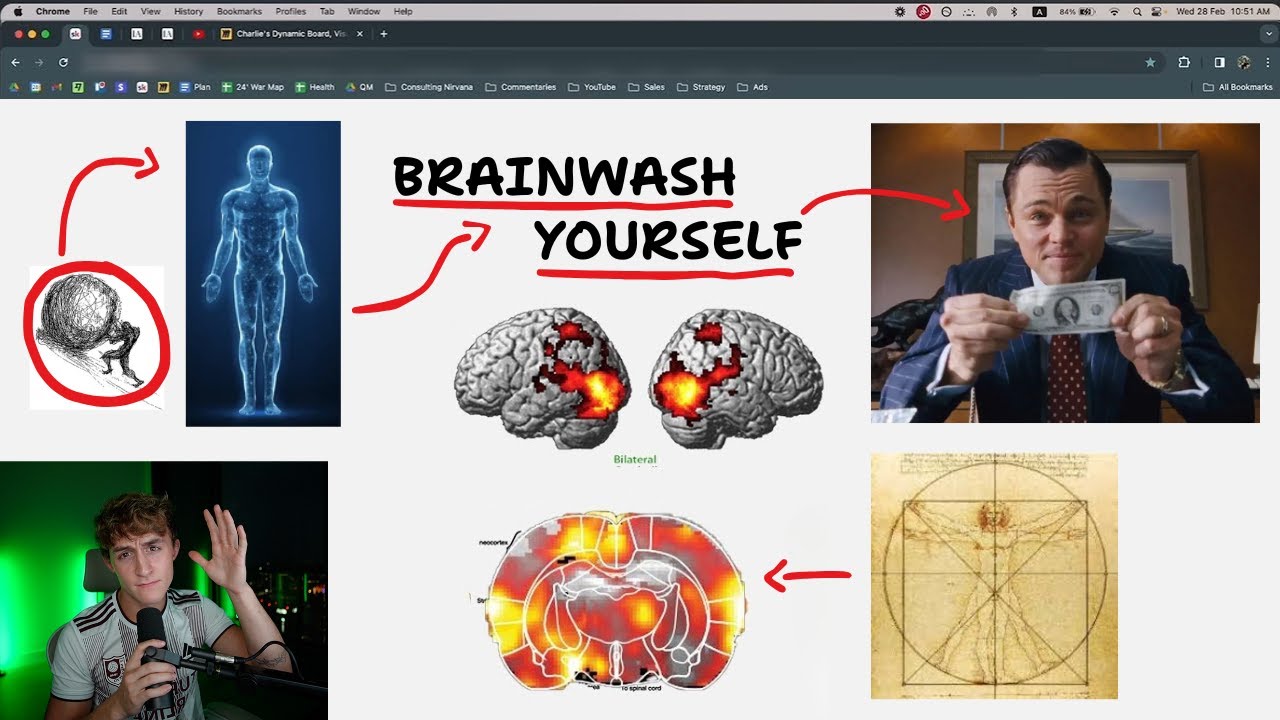1280x720 pixels.
Task: Expand the Sales bookmark folder
Action: (646, 87)
